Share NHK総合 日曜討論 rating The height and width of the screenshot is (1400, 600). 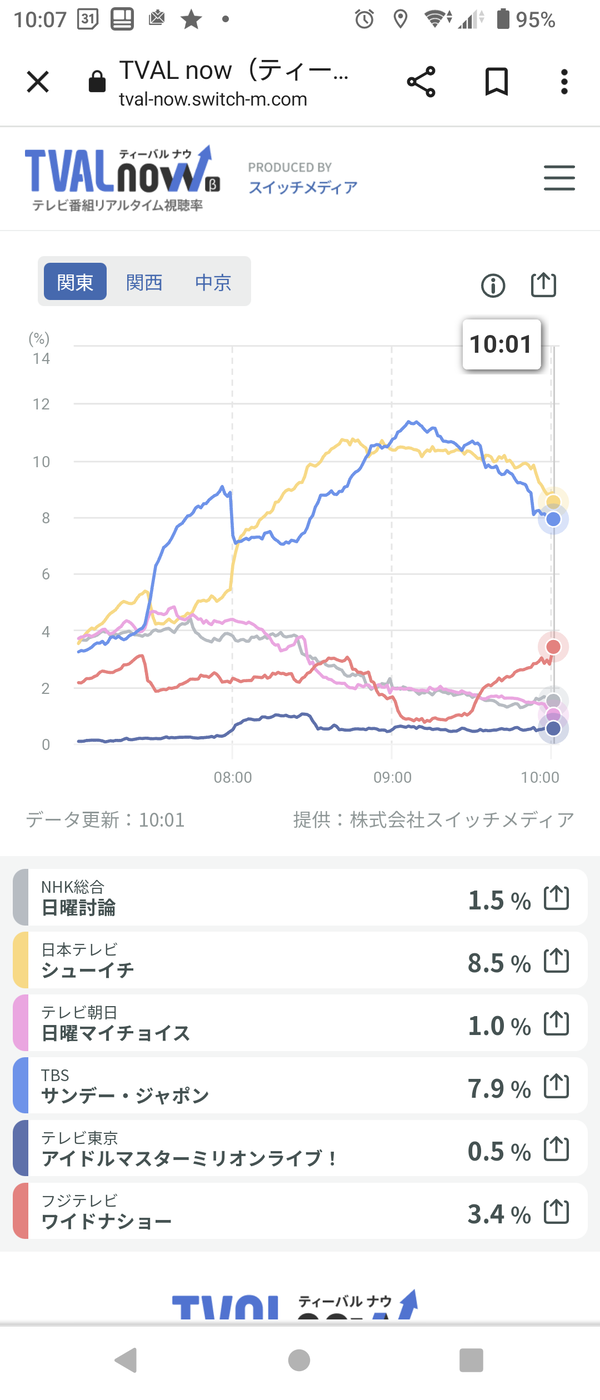pyautogui.click(x=556, y=898)
